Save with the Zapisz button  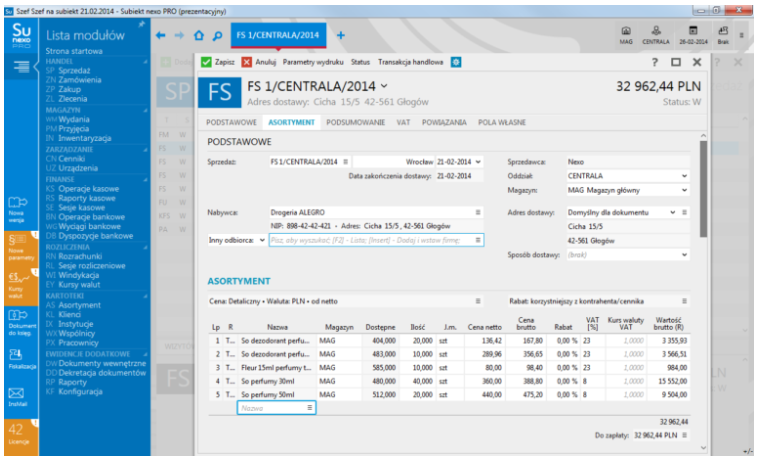[218, 62]
